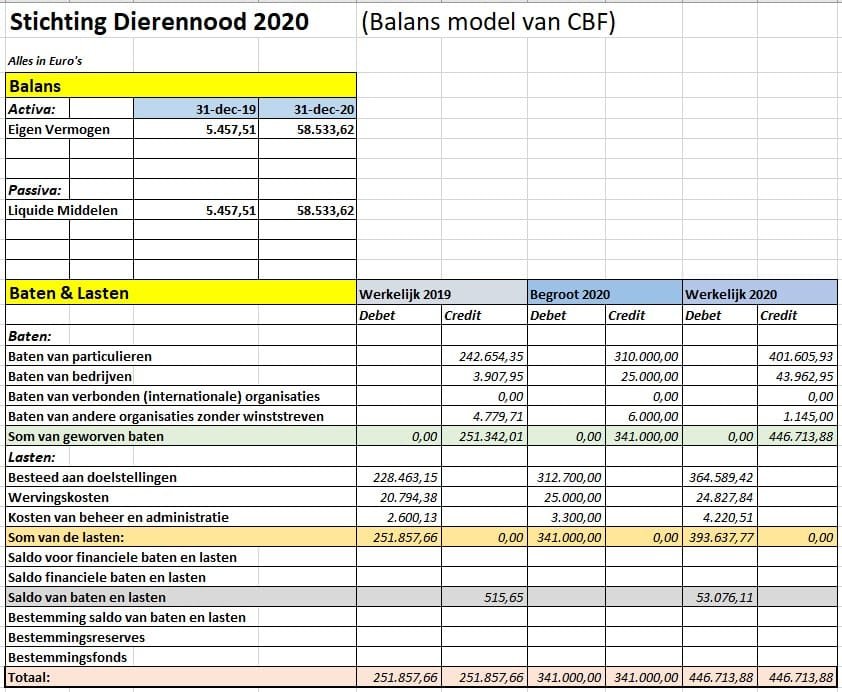
Task: Select the "Stichting Dierennood 2020" title cell
Action: click(158, 22)
